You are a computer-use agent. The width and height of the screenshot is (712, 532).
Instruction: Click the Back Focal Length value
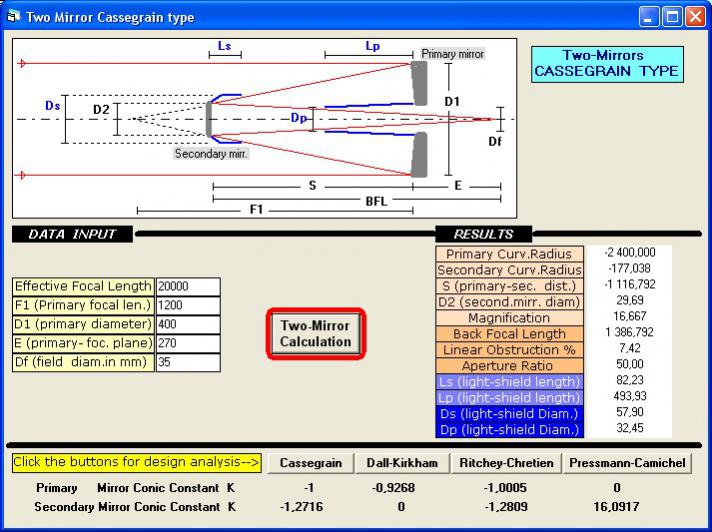[x=630, y=332]
